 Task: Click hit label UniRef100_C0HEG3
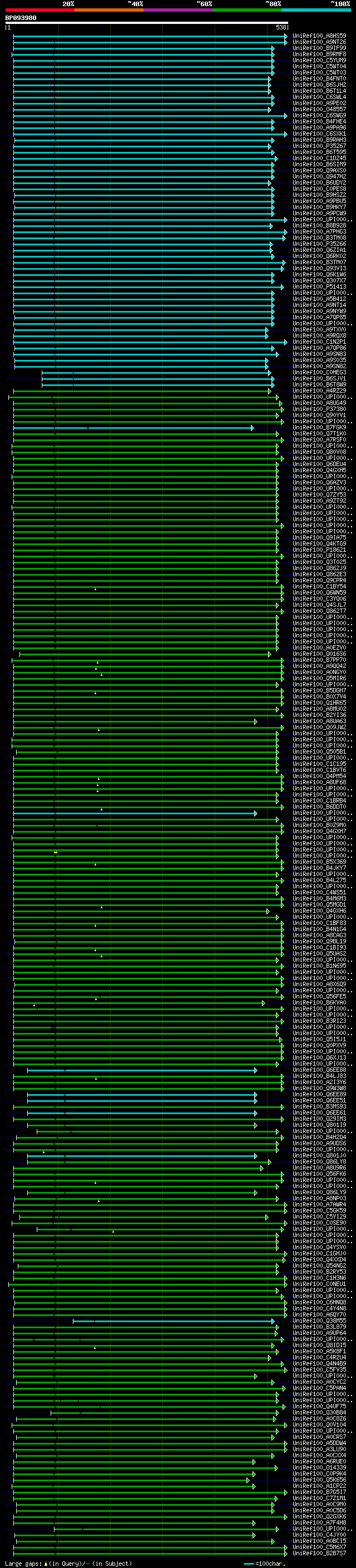pos(319,373)
